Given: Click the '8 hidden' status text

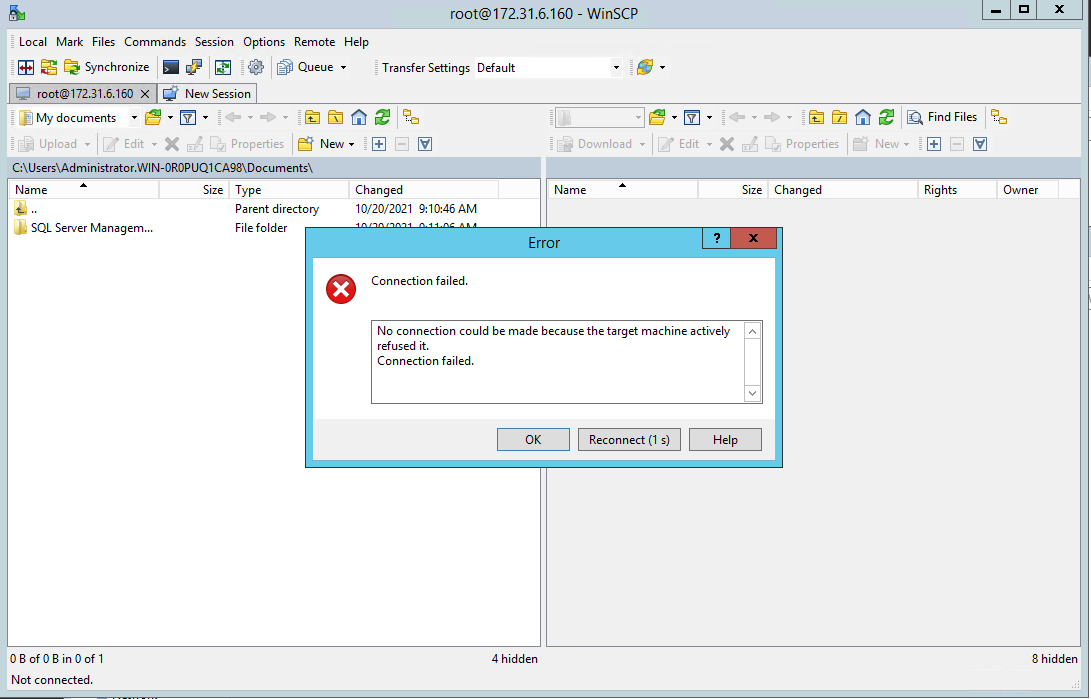Looking at the screenshot, I should [1054, 659].
